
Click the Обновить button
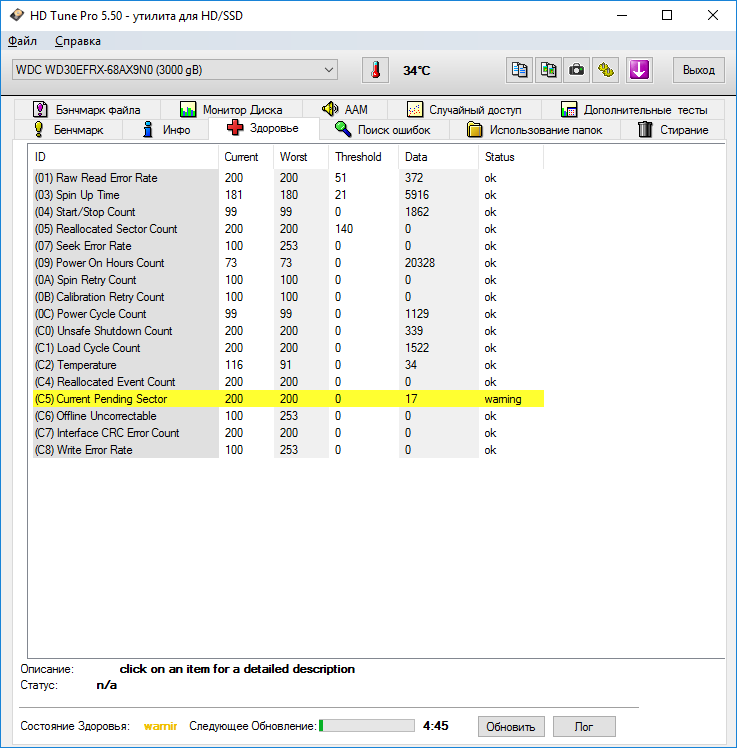510,727
